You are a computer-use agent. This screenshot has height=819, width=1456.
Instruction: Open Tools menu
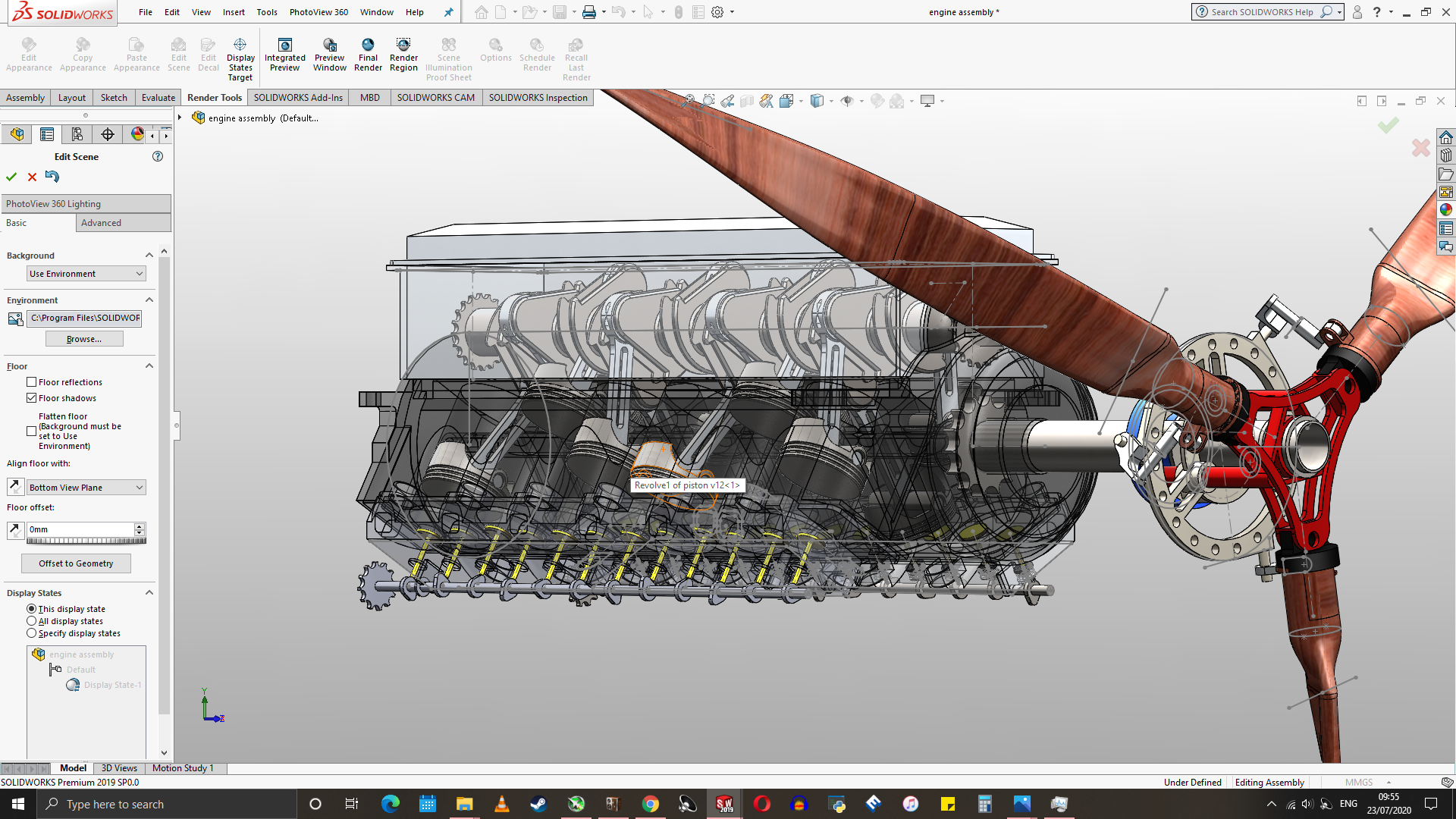(267, 12)
